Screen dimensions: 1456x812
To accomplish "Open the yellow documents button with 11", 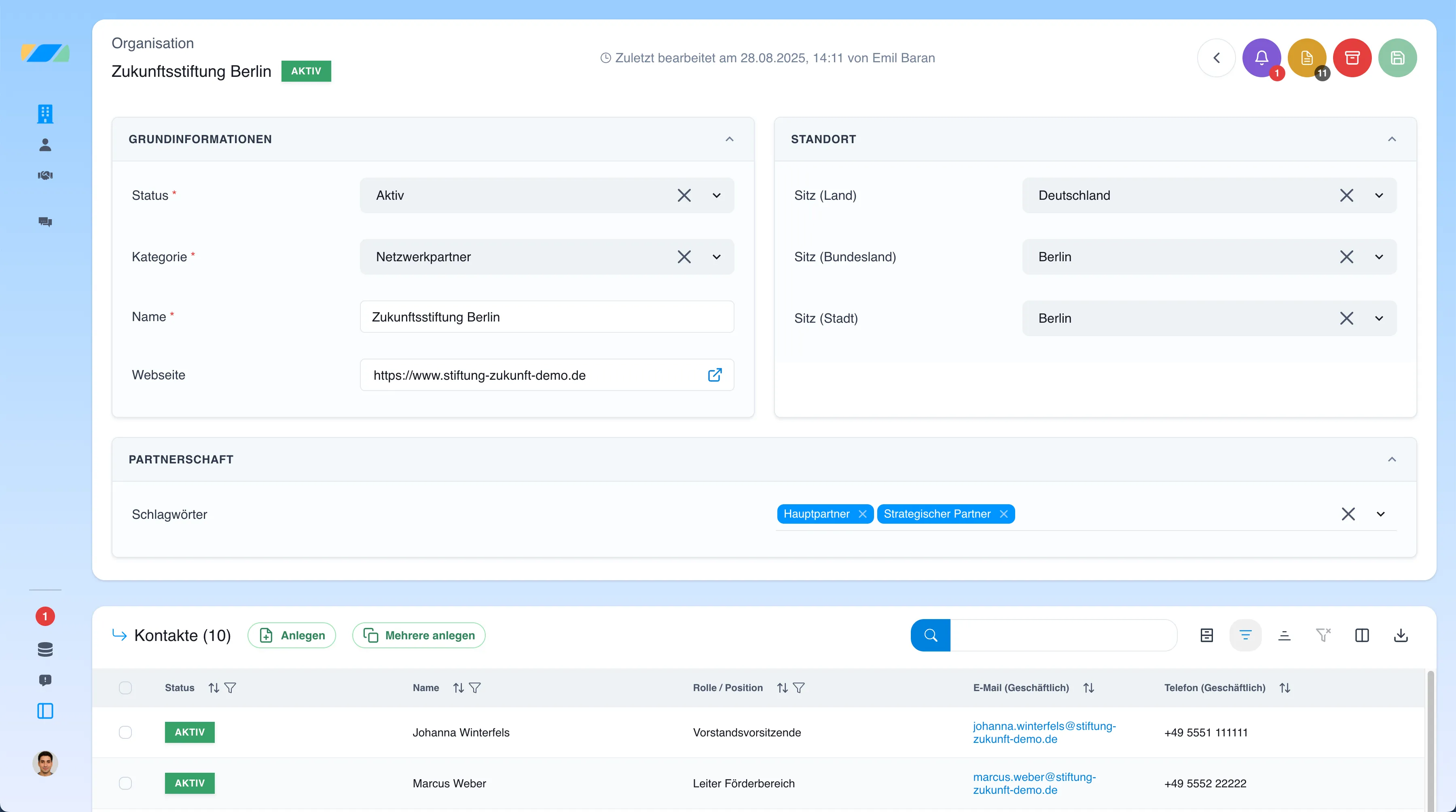I will (1307, 58).
